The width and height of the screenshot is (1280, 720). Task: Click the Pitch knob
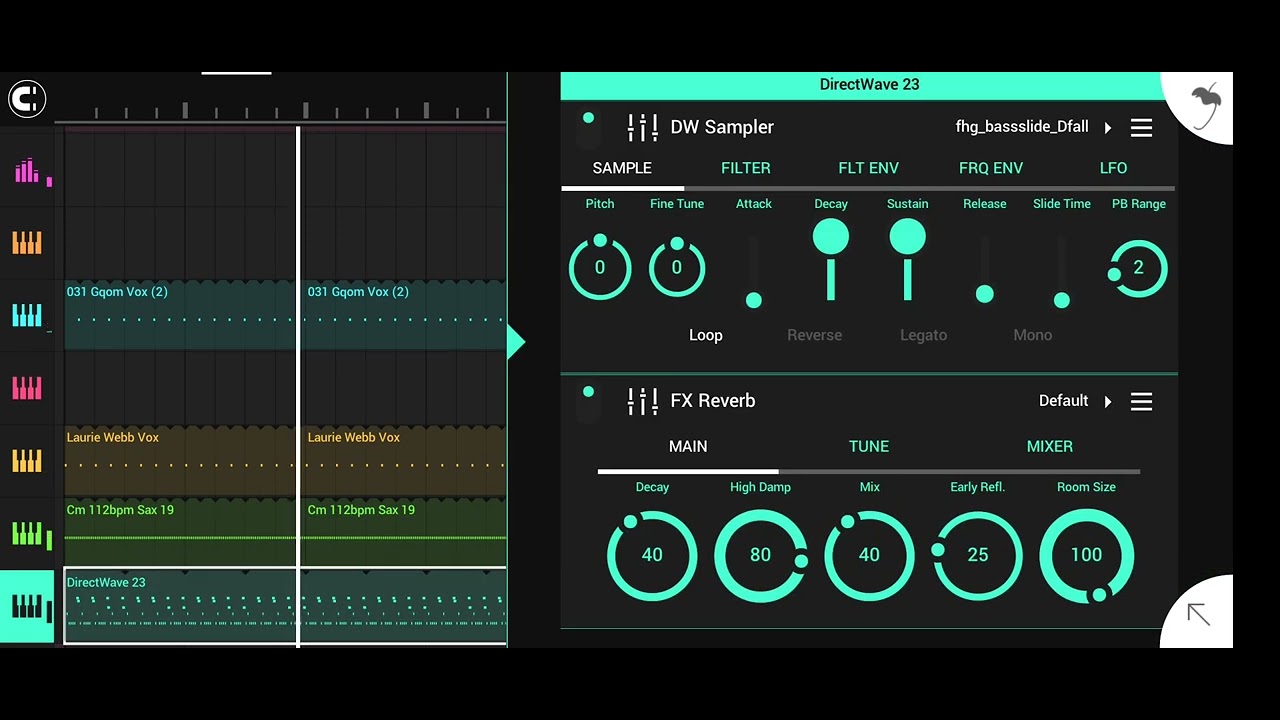tap(600, 266)
